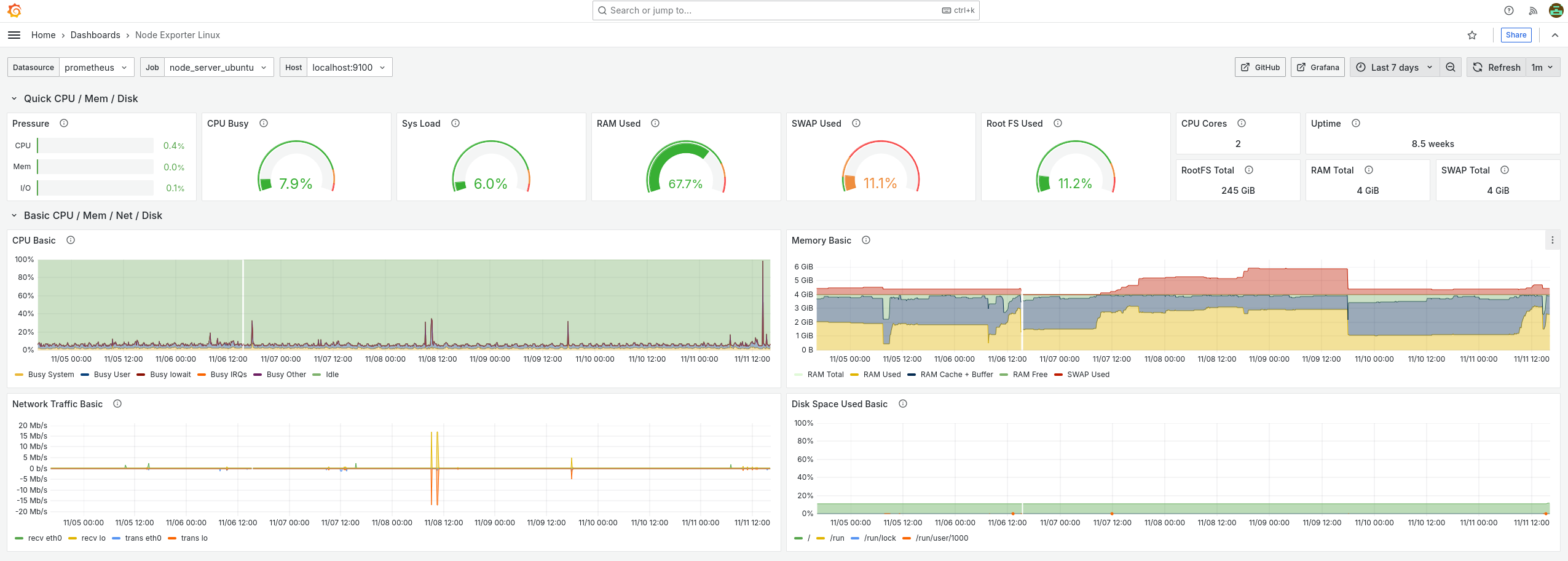Open the Grafana external link
Screen dimensions: 1568x561
coord(1318,67)
